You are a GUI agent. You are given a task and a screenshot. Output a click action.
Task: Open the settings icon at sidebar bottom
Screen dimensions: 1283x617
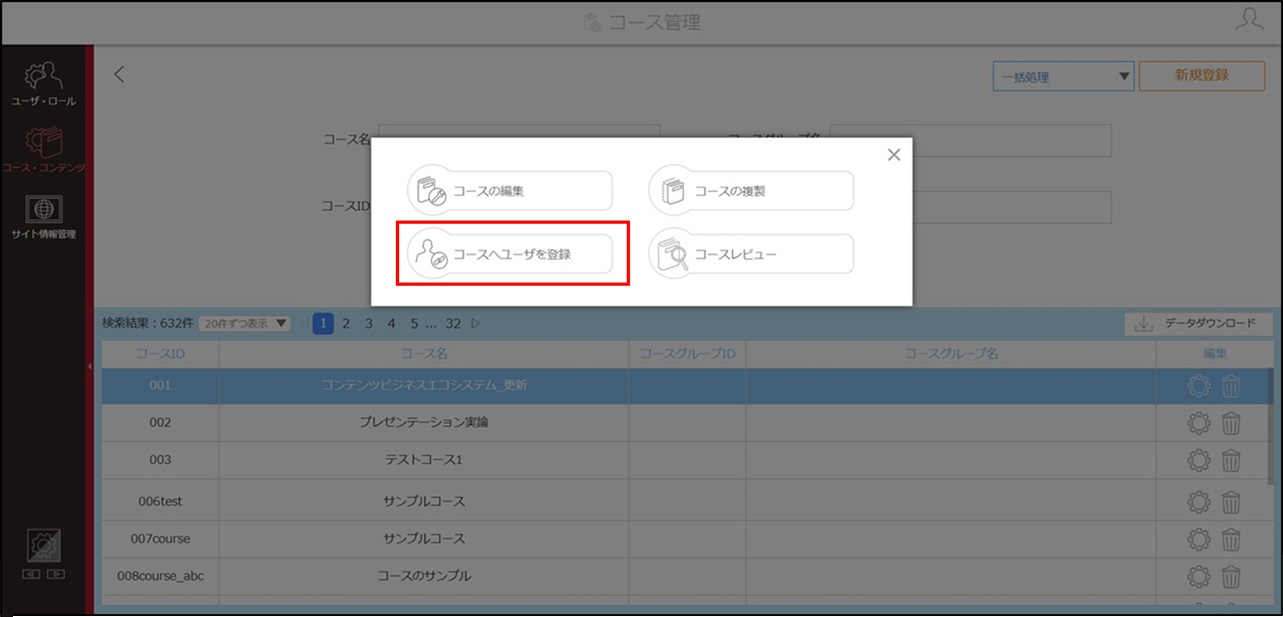[43, 546]
